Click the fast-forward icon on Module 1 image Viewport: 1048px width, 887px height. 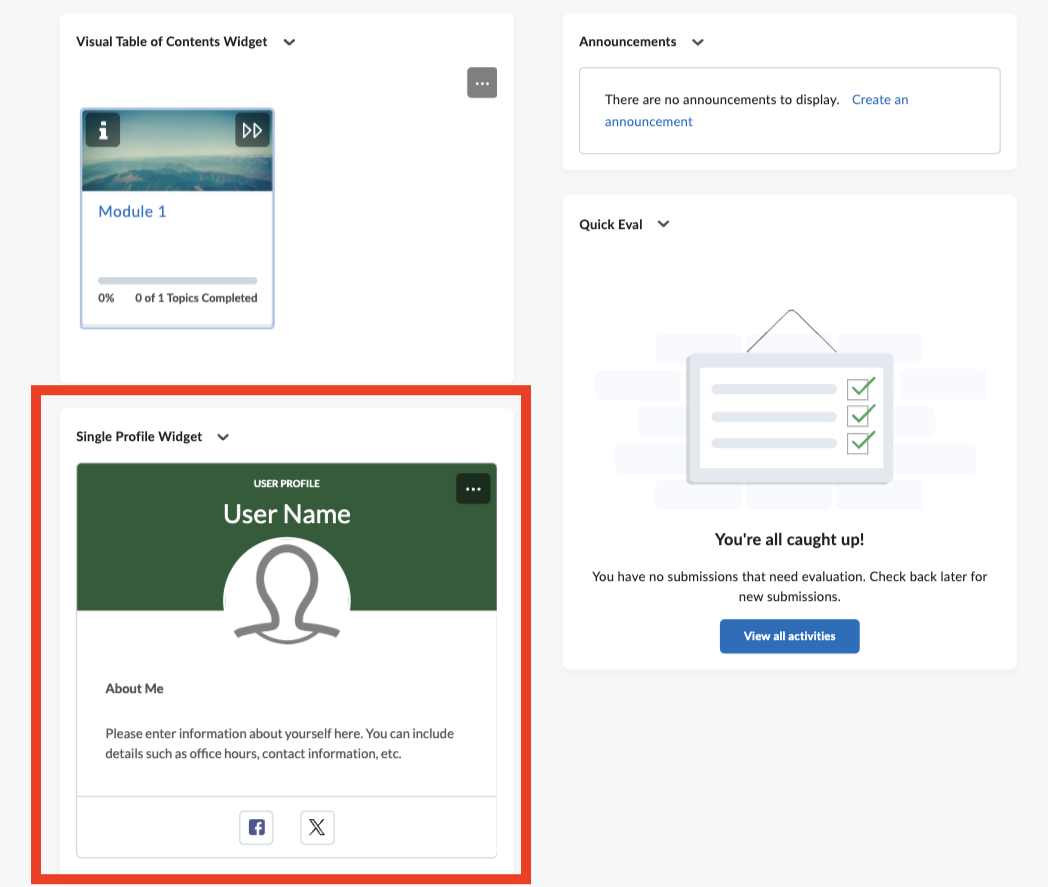pyautogui.click(x=252, y=129)
